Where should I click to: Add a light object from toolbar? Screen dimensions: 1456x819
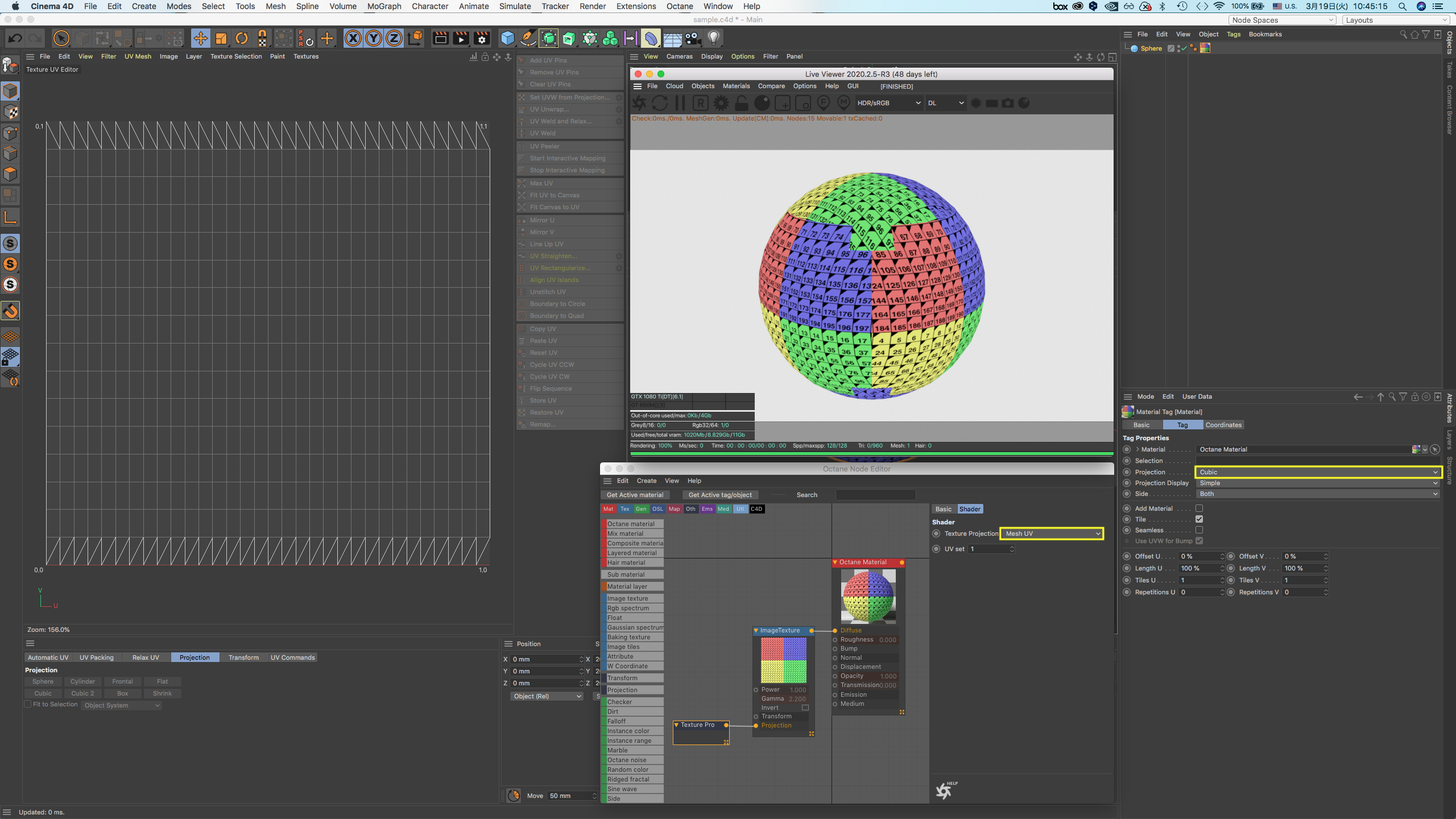(714, 39)
